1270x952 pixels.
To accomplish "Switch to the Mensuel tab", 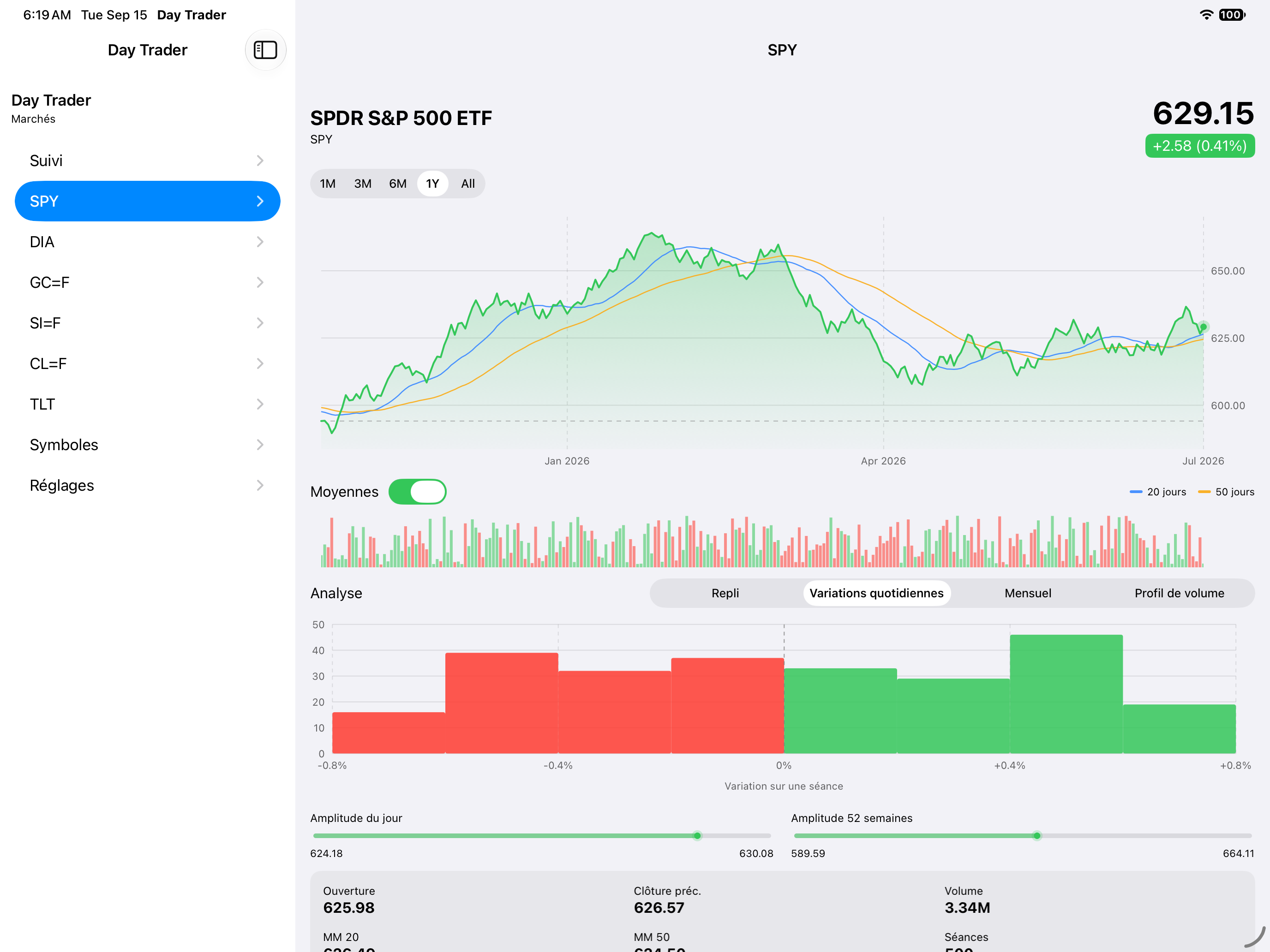I will tap(1028, 593).
